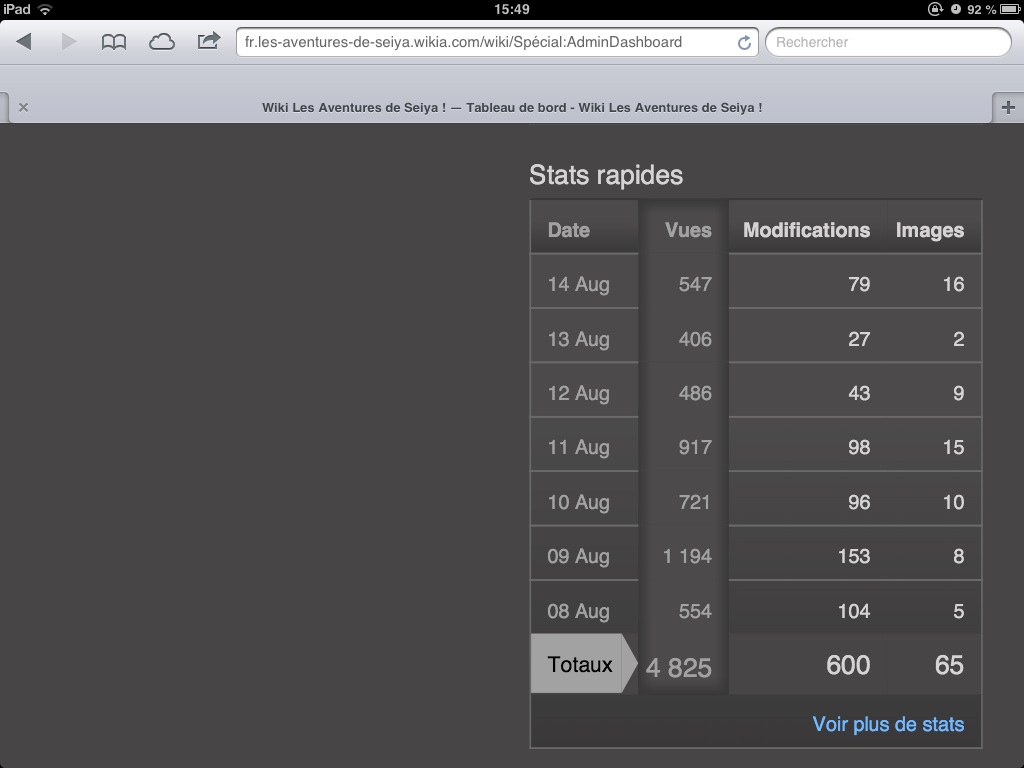The image size is (1024, 768).
Task: Open iCloud tabs
Action: 161,42
